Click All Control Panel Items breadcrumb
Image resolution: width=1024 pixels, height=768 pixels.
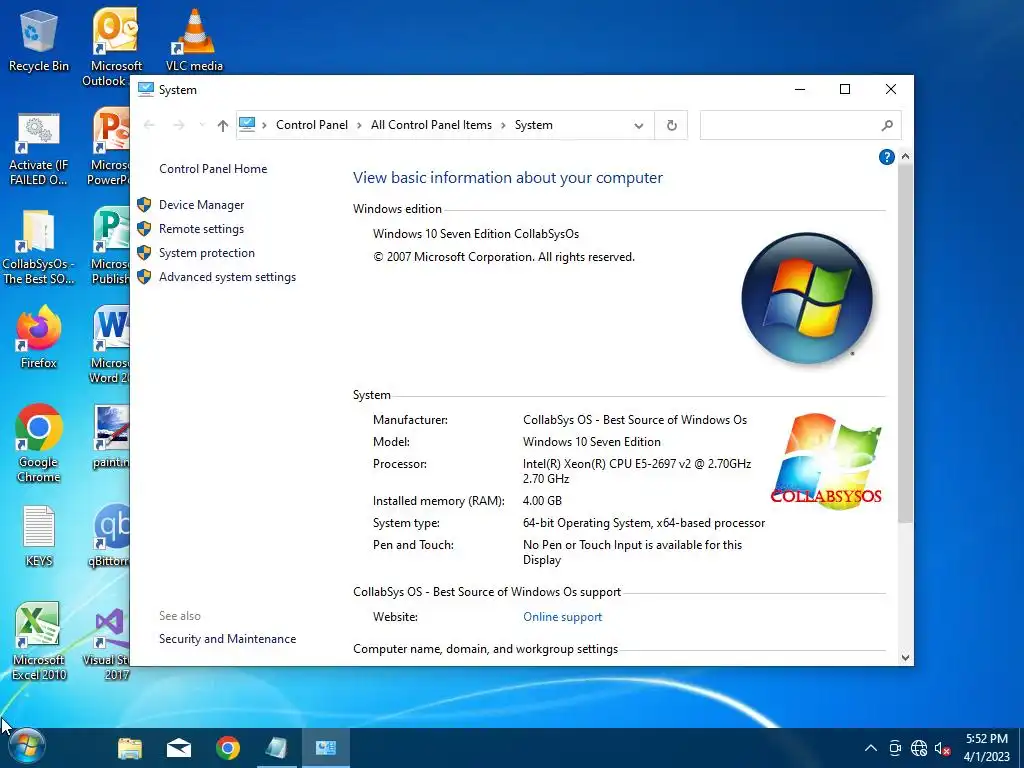point(431,125)
